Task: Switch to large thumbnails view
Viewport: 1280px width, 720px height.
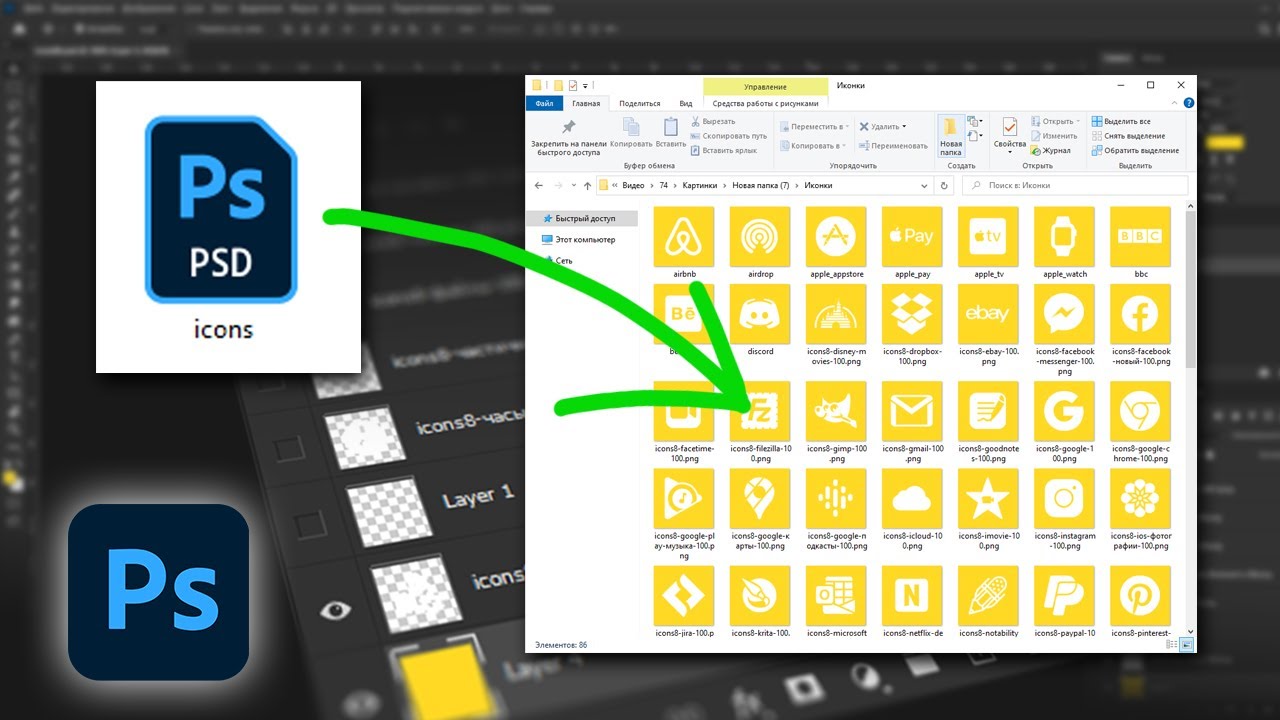Action: (x=1187, y=645)
